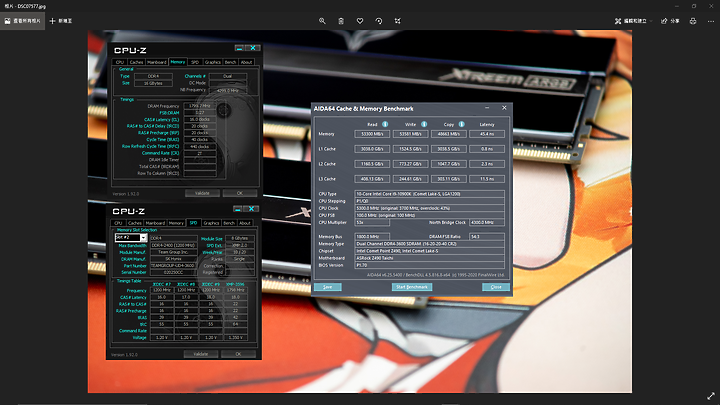The width and height of the screenshot is (720, 405).
Task: Close the upper CPU-Z window with X
Action: coord(253,48)
